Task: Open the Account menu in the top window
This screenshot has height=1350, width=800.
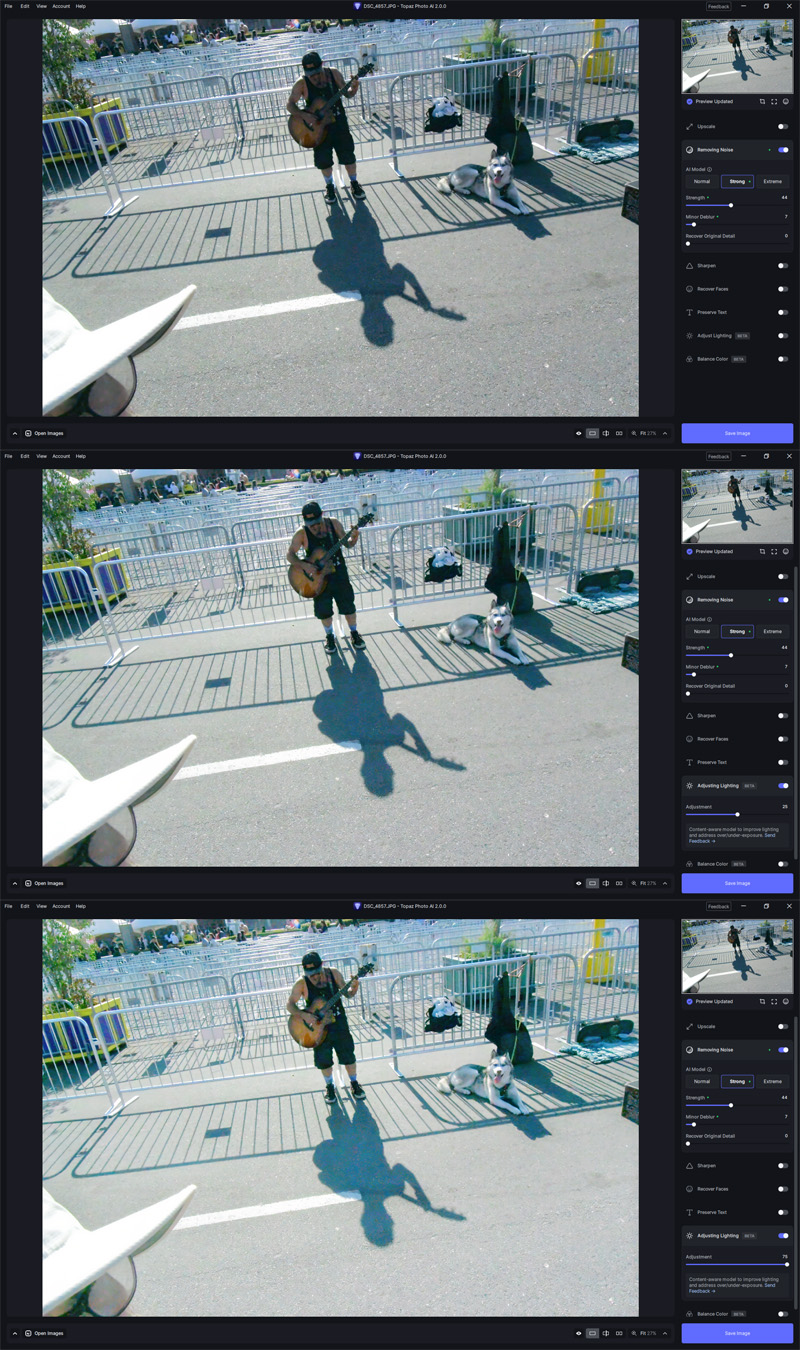Action: click(61, 6)
